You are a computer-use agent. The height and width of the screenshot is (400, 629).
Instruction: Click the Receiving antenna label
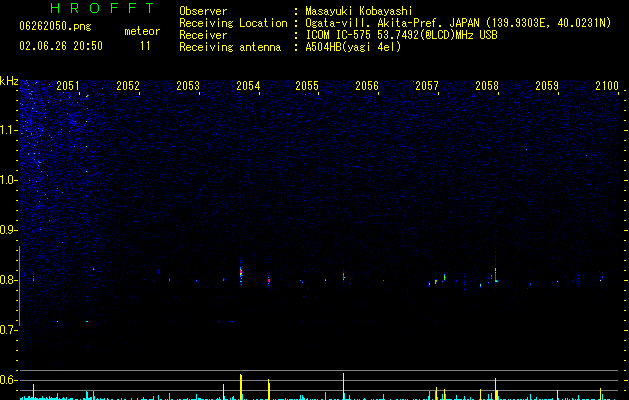[x=230, y=47]
